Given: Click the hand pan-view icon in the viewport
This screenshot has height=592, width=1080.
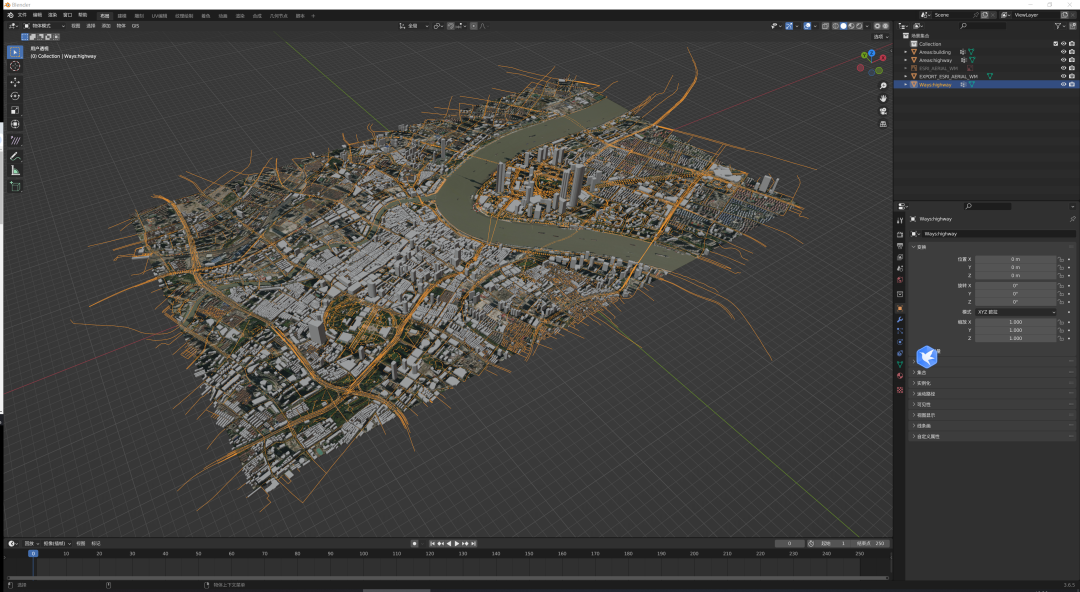Looking at the screenshot, I should [x=883, y=98].
